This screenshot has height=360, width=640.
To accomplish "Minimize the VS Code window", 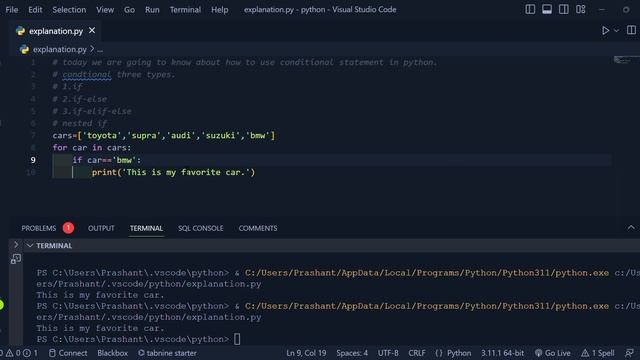I will tap(602, 9).
